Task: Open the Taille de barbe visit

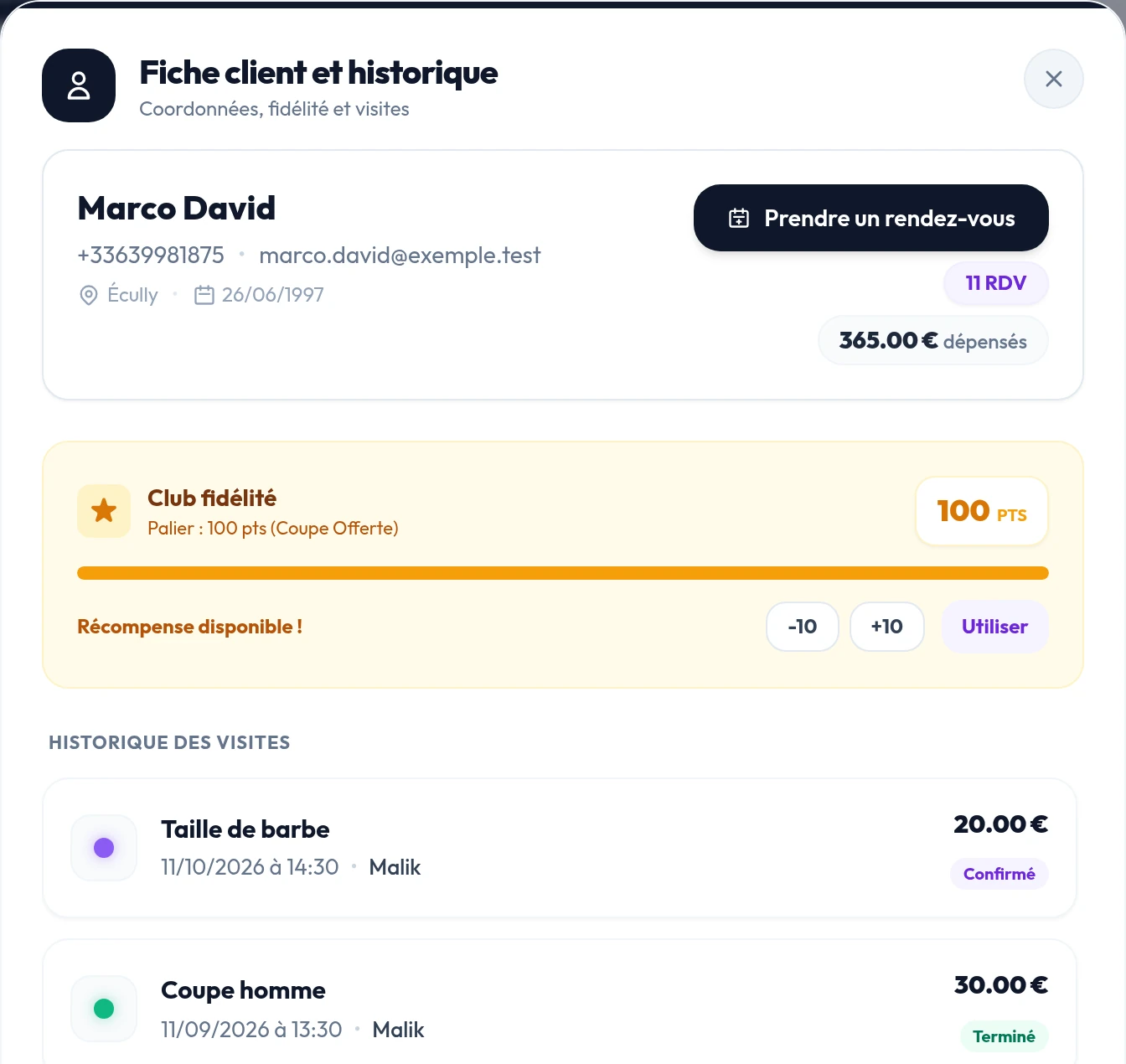Action: coord(560,848)
